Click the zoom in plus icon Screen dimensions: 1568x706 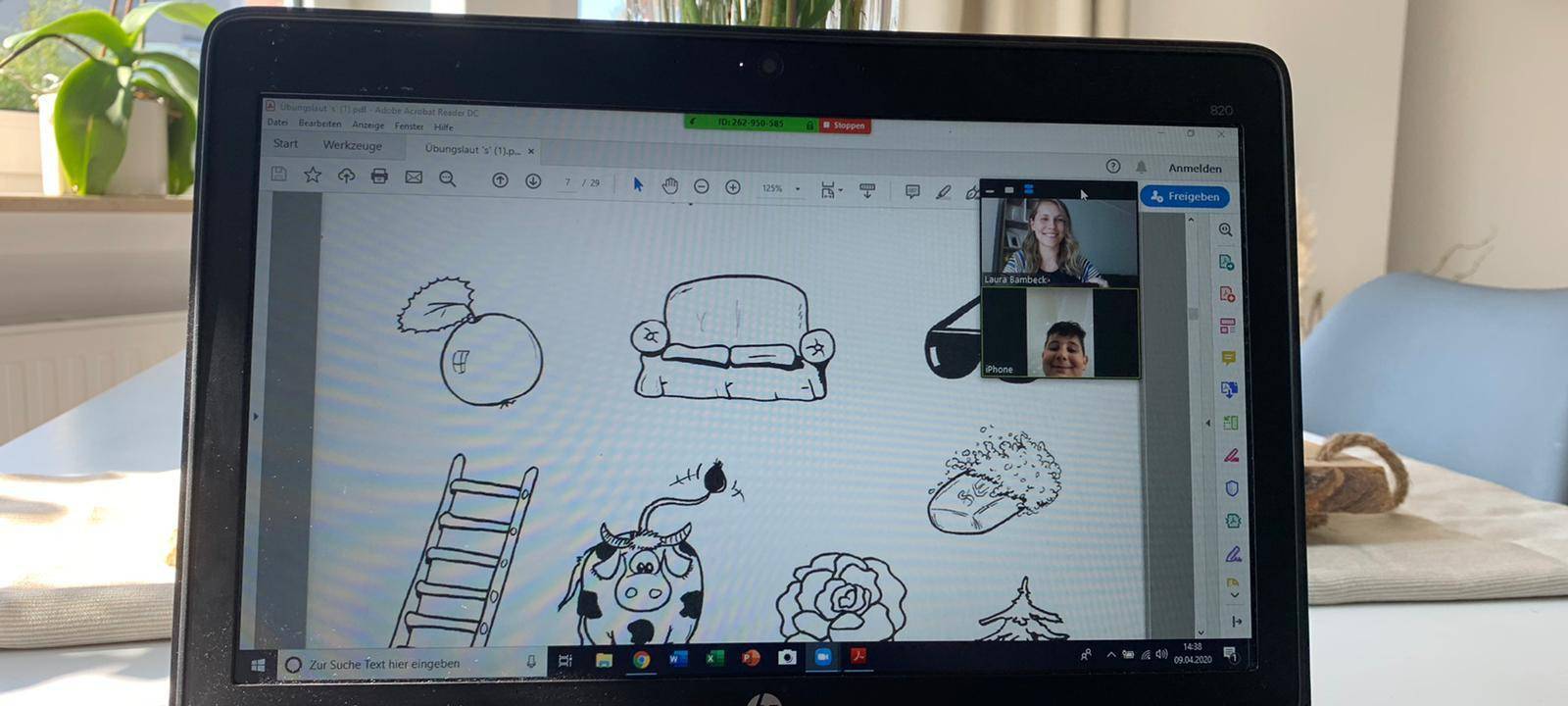coord(733,187)
